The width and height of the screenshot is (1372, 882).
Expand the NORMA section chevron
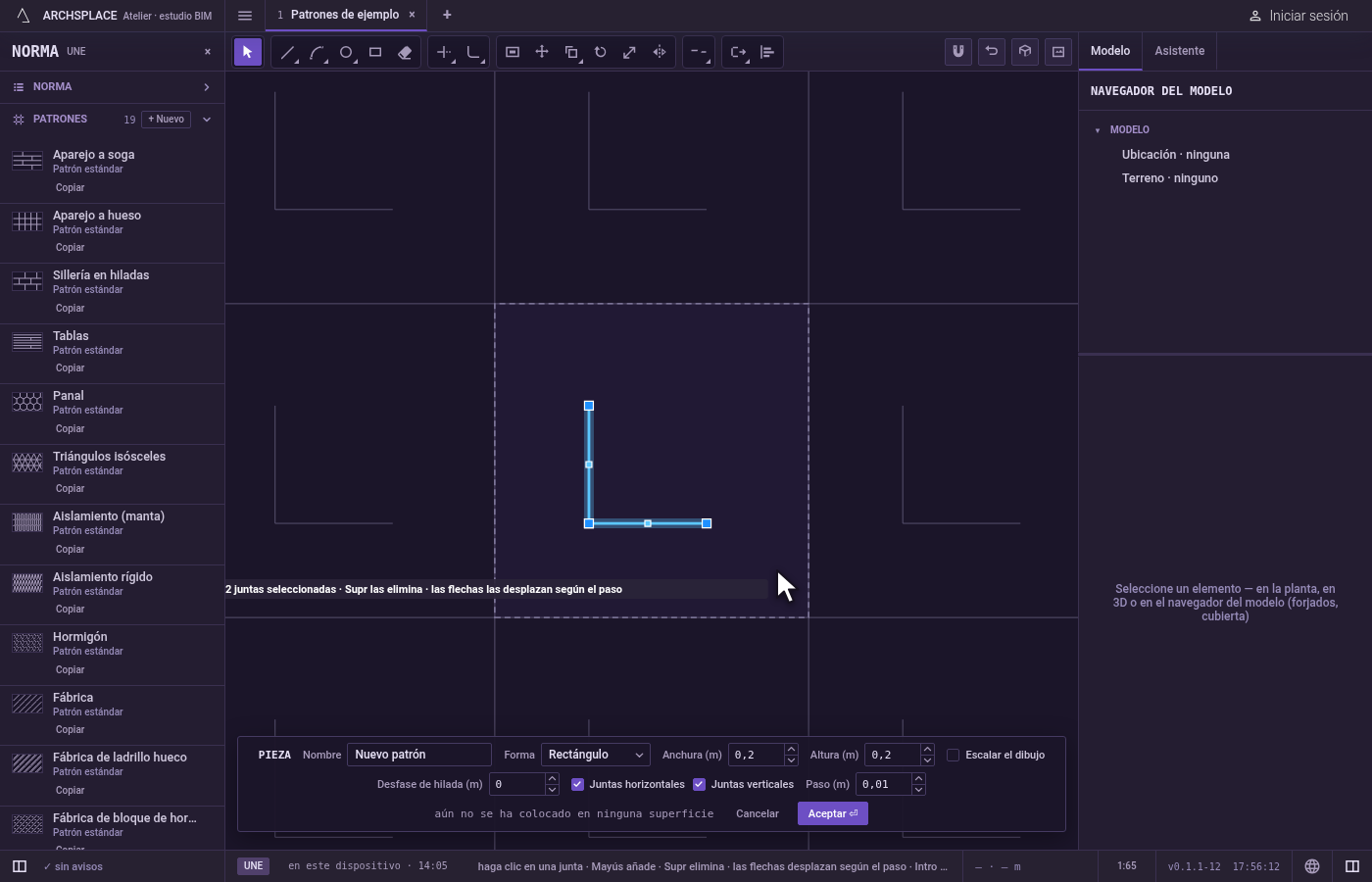[x=207, y=87]
